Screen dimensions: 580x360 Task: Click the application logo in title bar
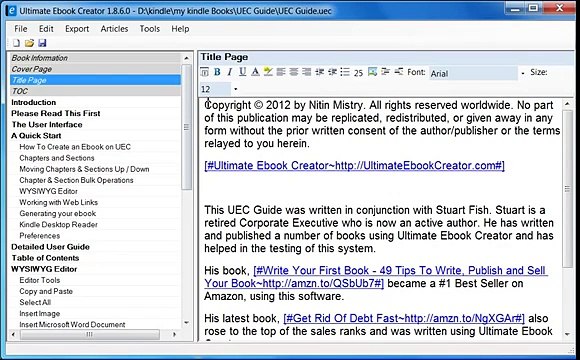coord(11,10)
